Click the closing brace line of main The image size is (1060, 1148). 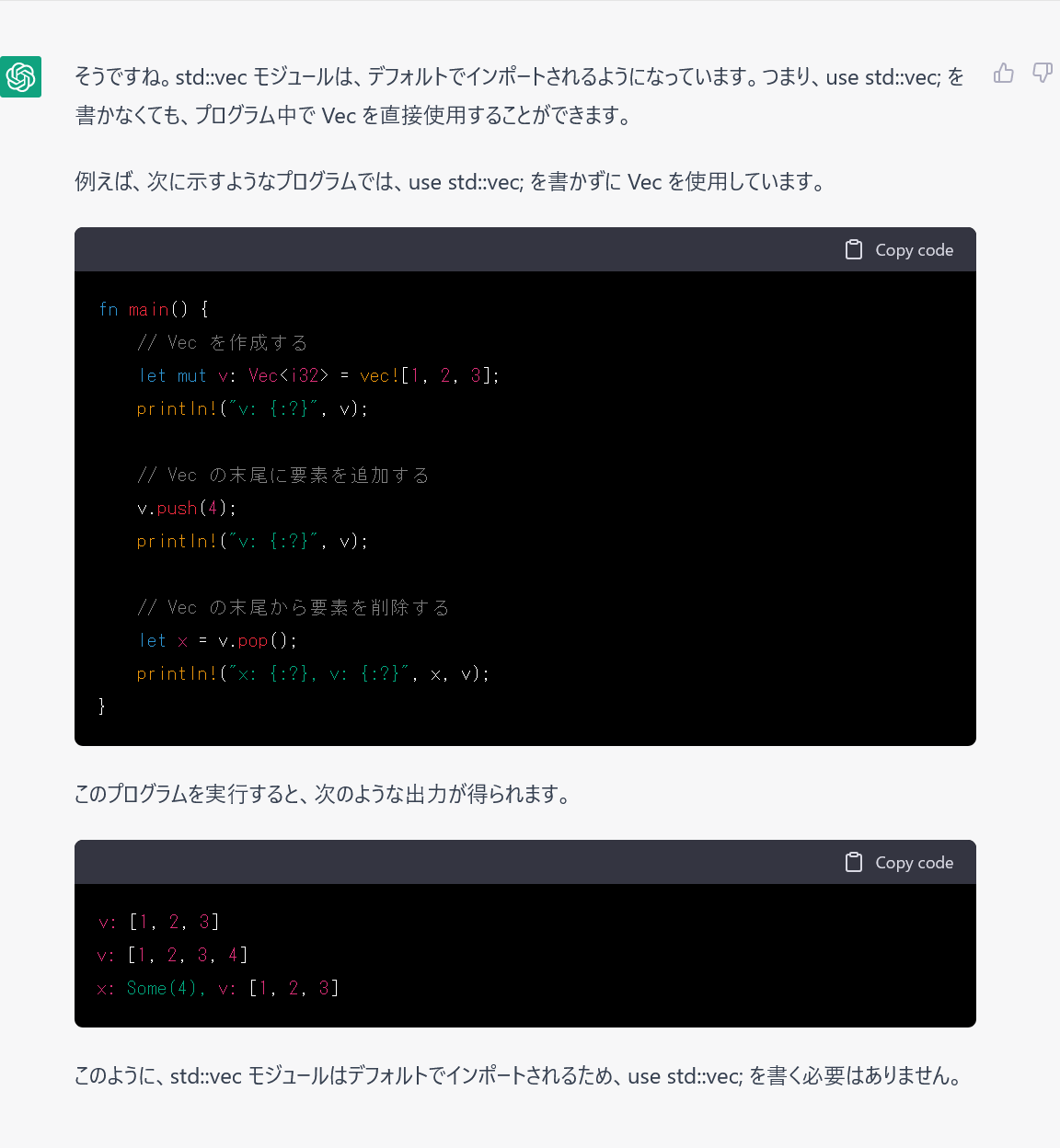[x=102, y=706]
